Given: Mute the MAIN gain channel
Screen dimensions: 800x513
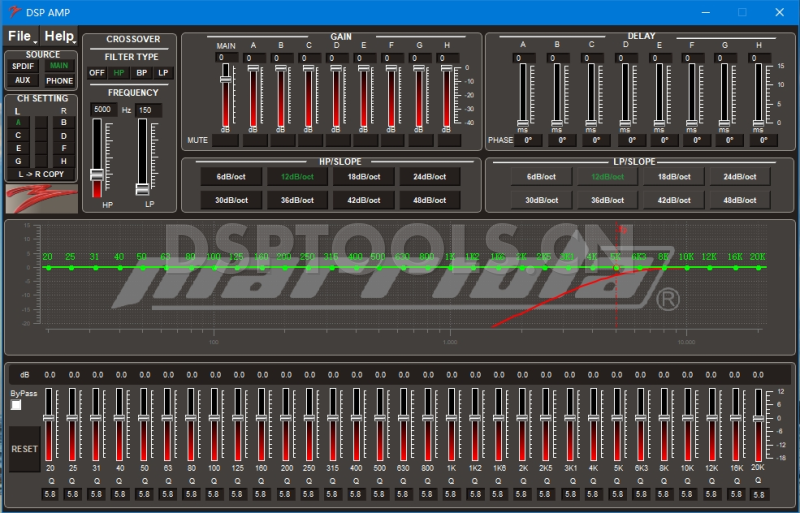Looking at the screenshot, I should 225,141.
